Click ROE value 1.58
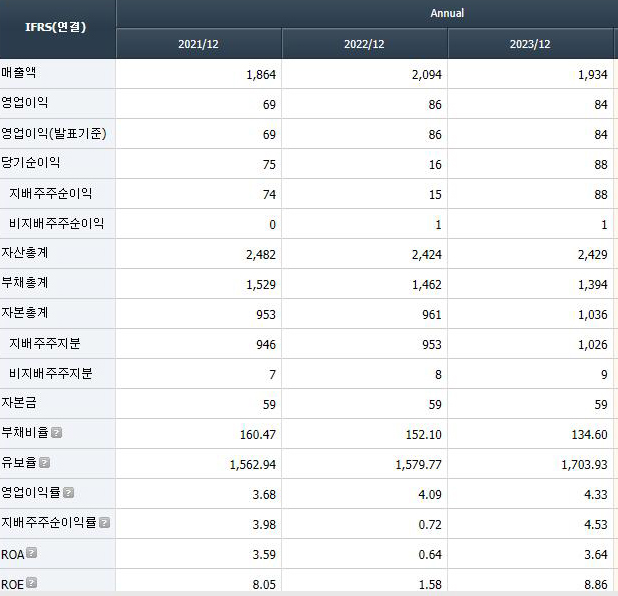 430,585
